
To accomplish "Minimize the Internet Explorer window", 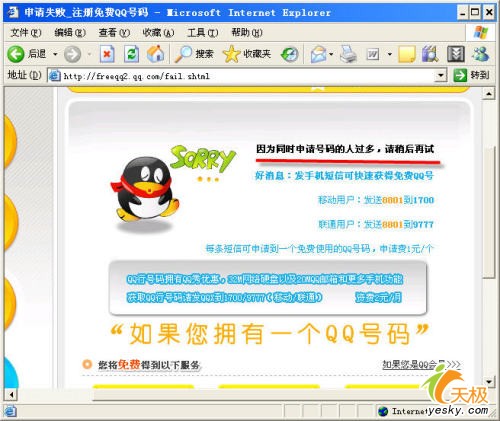I will point(462,13).
